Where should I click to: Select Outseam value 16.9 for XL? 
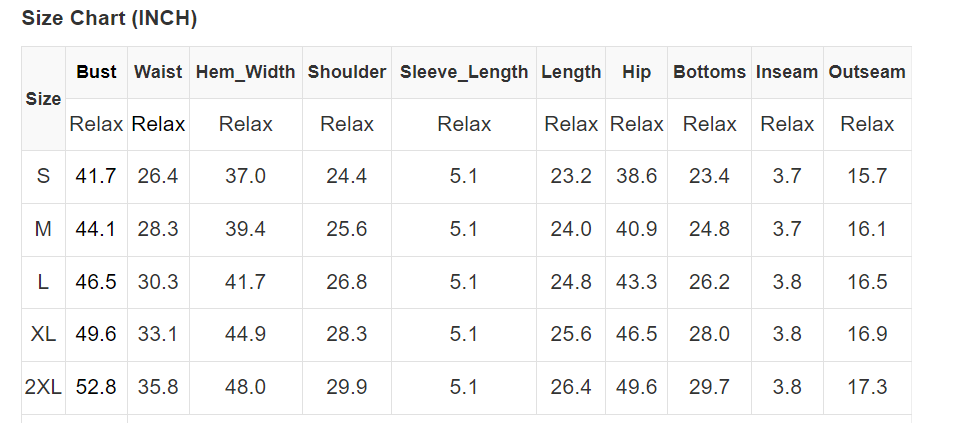pyautogui.click(x=867, y=334)
